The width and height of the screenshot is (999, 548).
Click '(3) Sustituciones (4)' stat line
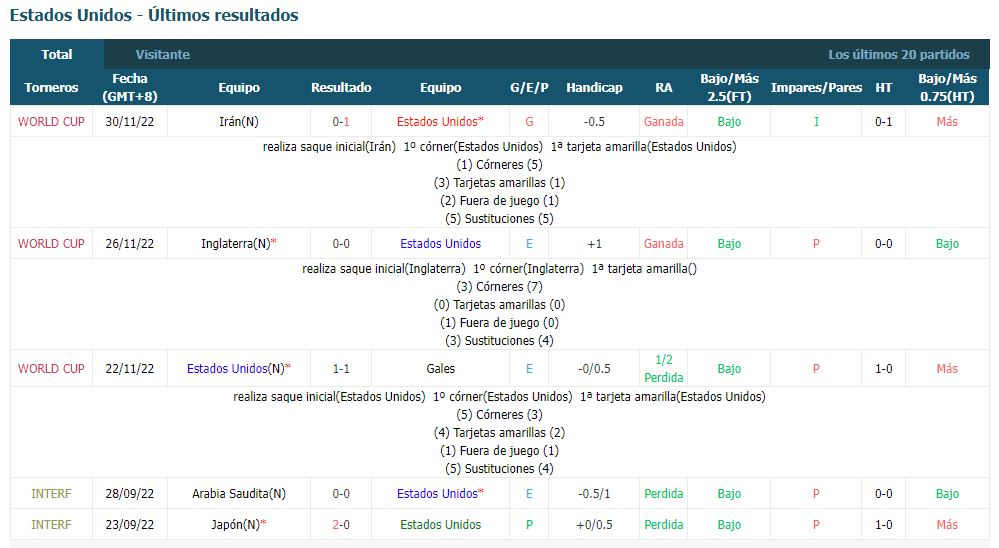tap(499, 341)
